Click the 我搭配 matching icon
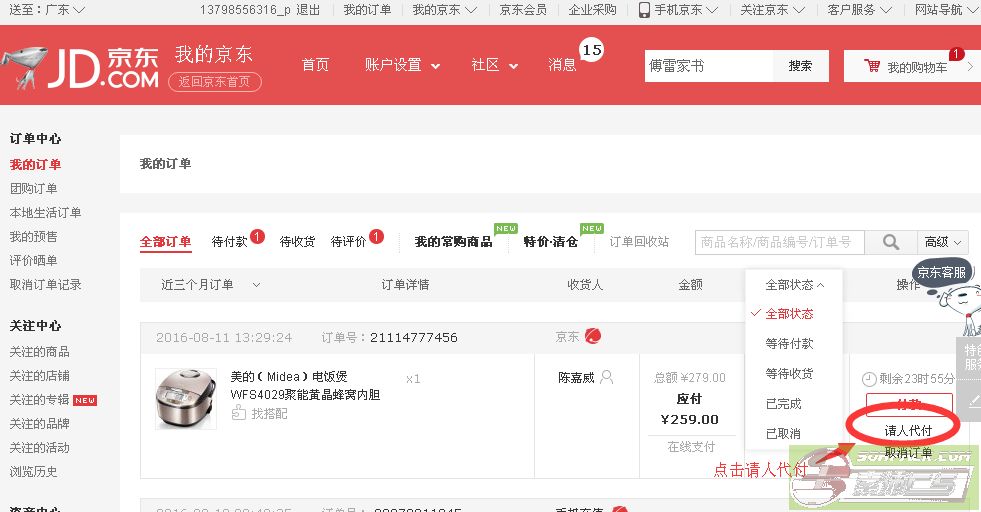The height and width of the screenshot is (512, 981). click(x=239, y=413)
